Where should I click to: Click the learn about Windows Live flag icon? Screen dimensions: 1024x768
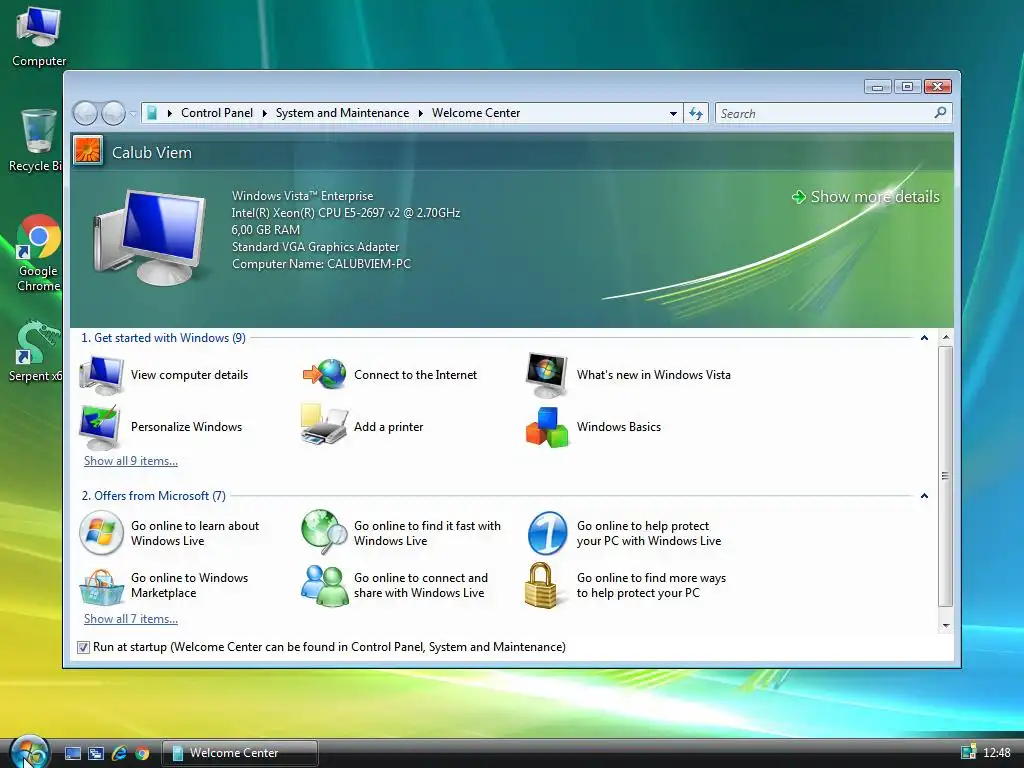tap(101, 533)
